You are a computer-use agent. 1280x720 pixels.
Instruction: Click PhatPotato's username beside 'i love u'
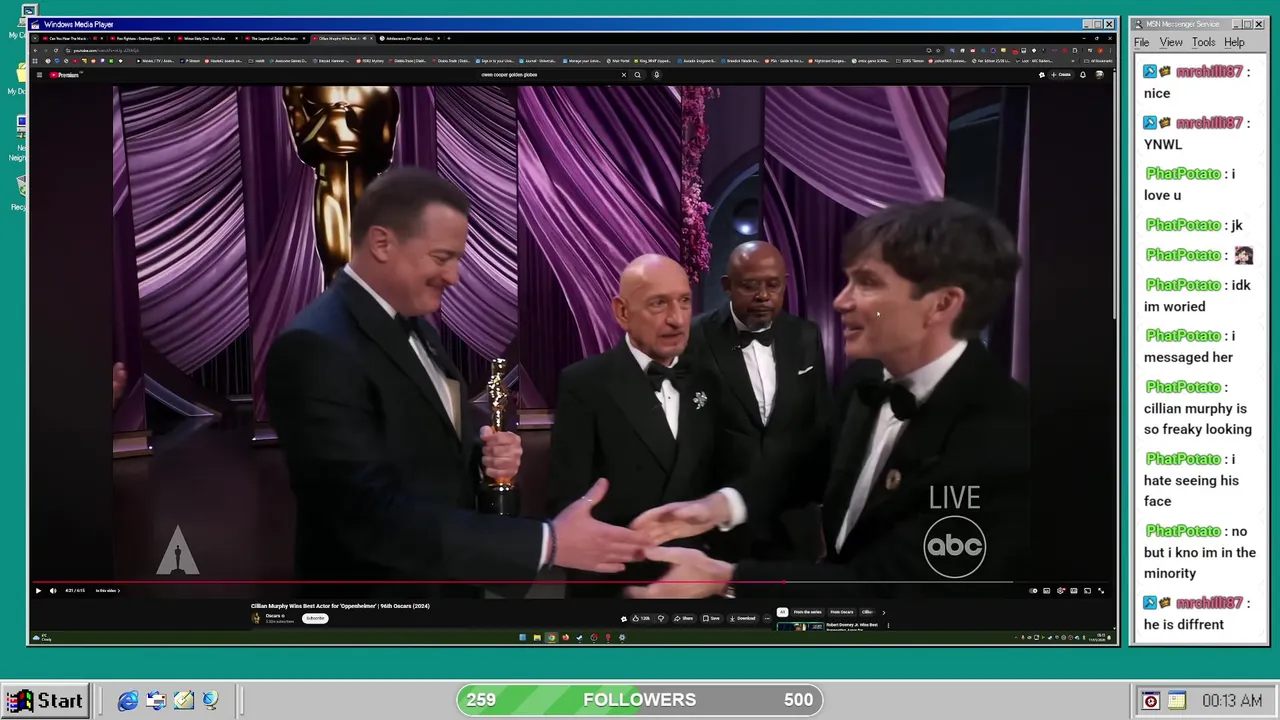tap(1183, 174)
